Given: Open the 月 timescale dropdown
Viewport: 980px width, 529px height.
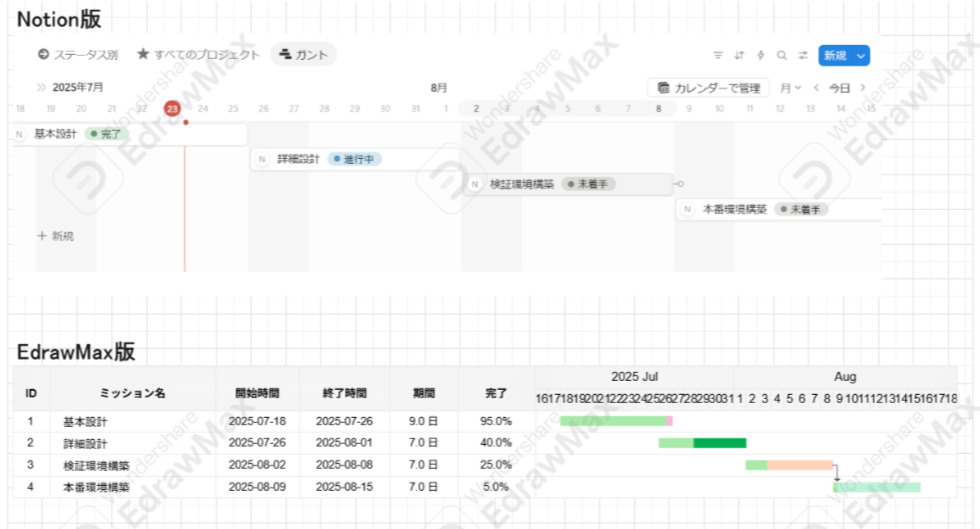Looking at the screenshot, I should point(790,88).
